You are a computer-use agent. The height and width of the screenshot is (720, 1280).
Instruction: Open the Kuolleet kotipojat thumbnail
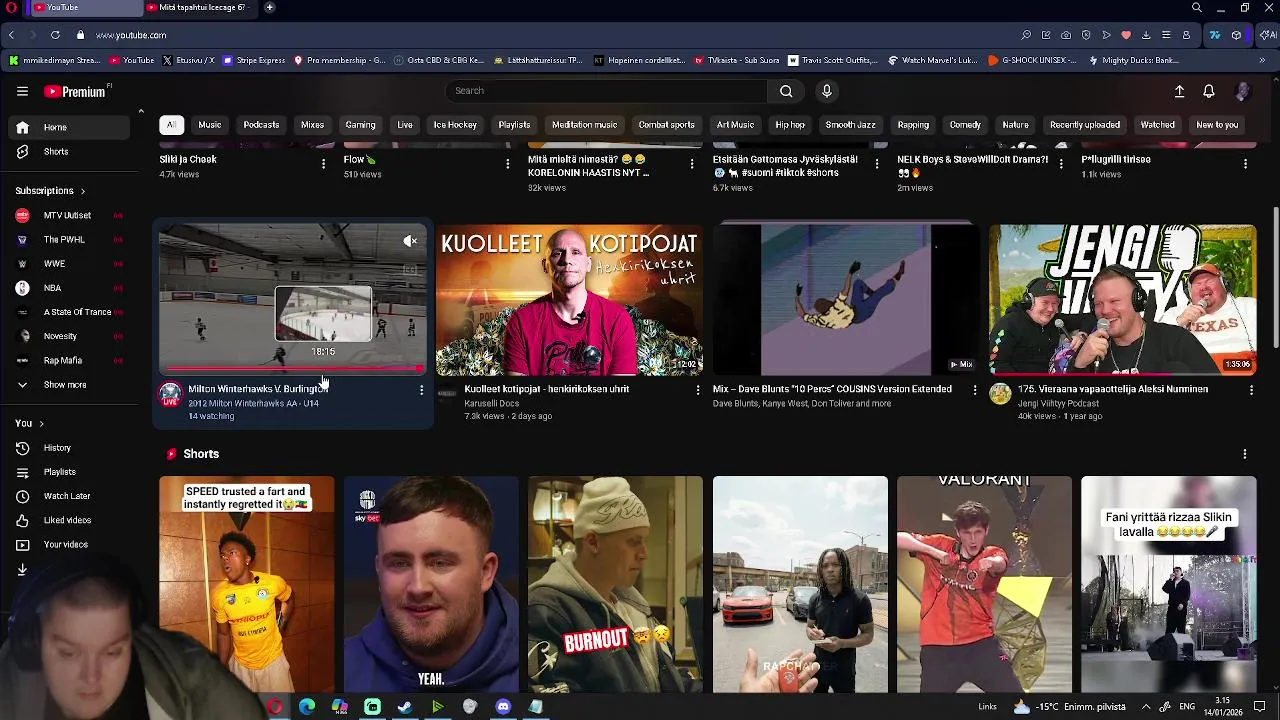tap(569, 299)
